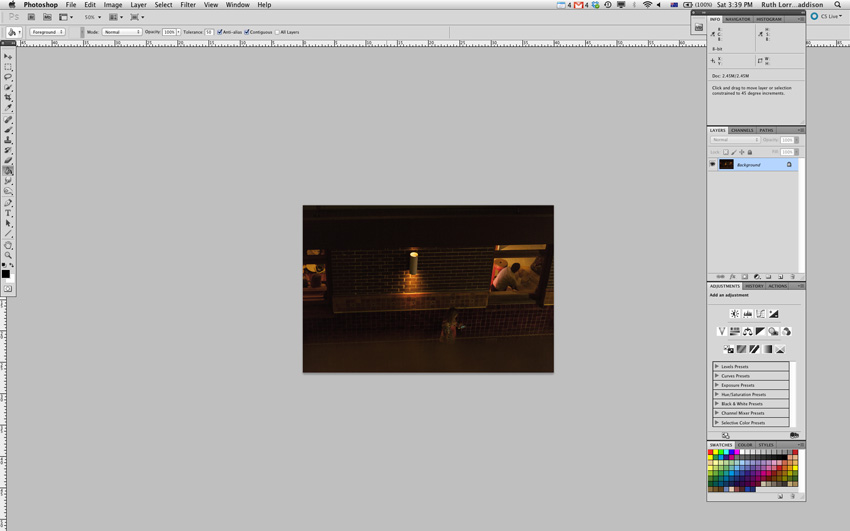Select the Eyedropper tool

point(8,108)
